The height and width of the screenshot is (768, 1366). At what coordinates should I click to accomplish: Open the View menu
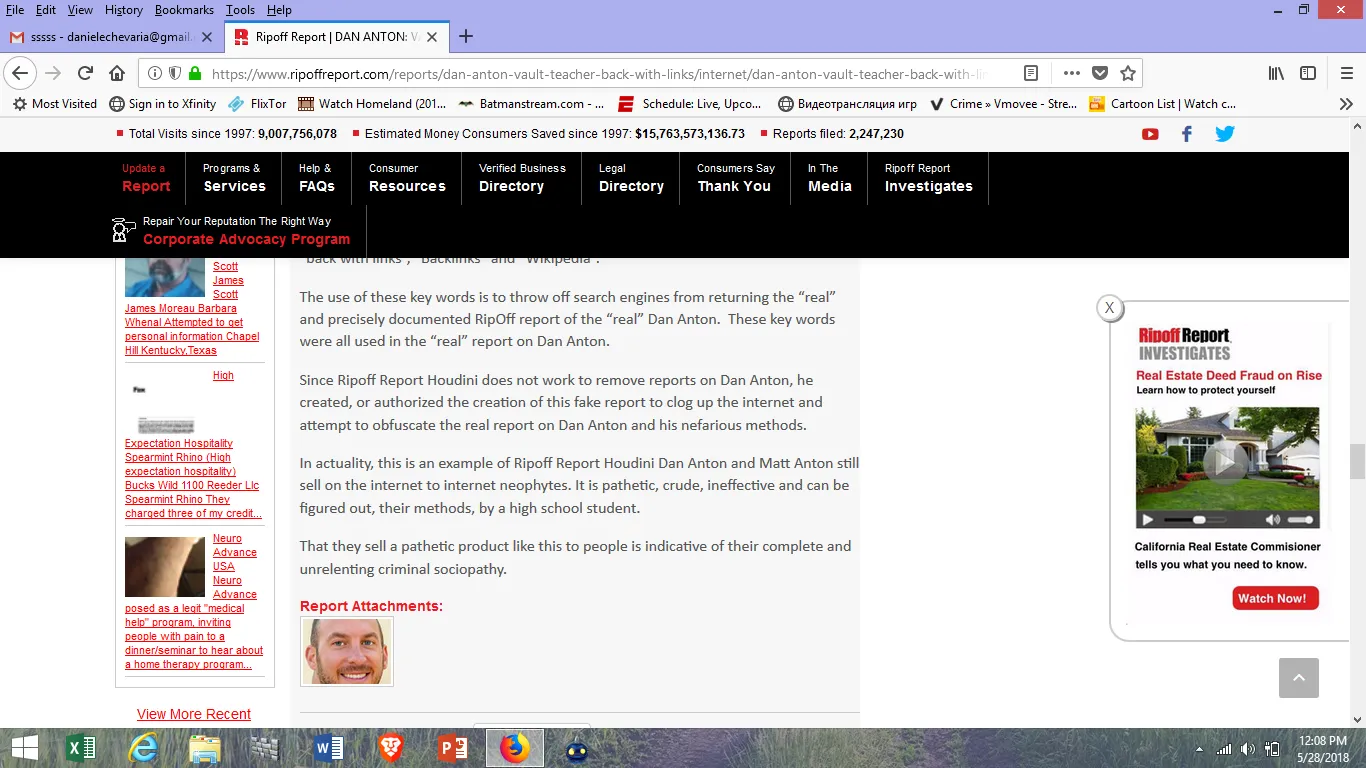tap(80, 10)
